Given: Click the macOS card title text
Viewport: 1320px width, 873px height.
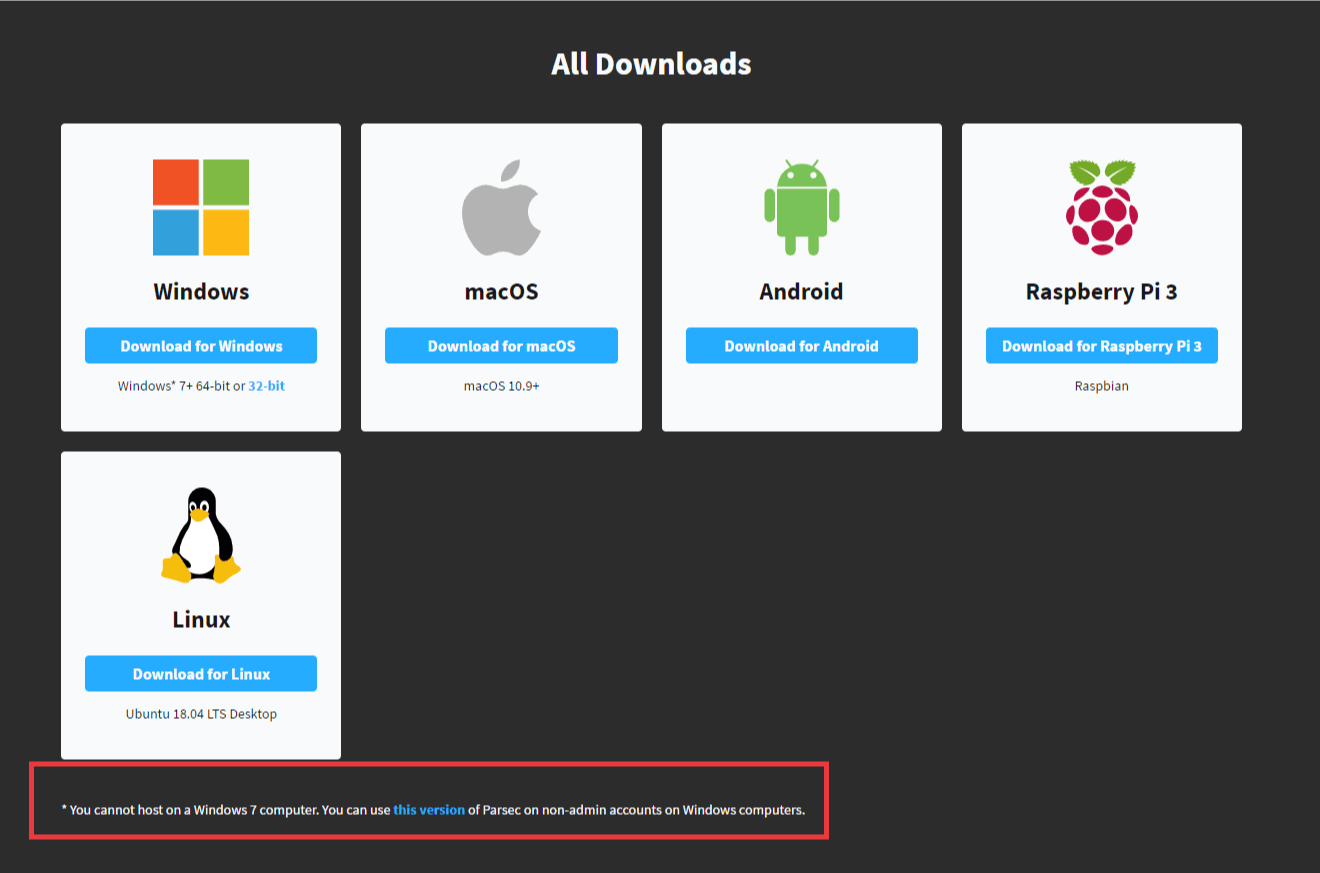Looking at the screenshot, I should [x=501, y=292].
